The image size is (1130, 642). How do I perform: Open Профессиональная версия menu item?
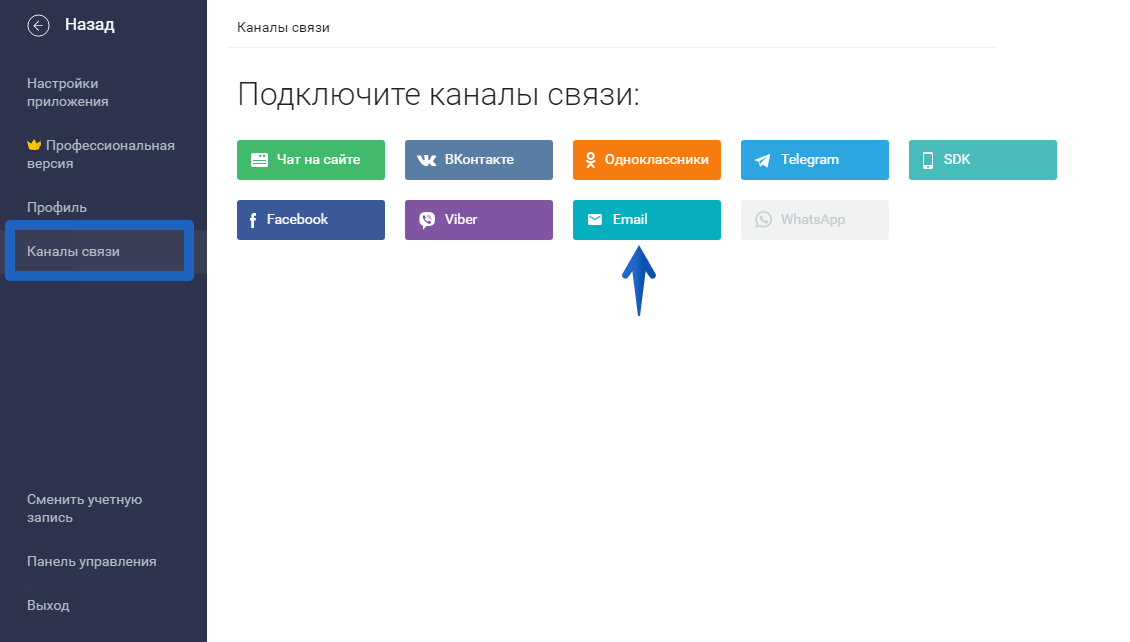(x=101, y=154)
